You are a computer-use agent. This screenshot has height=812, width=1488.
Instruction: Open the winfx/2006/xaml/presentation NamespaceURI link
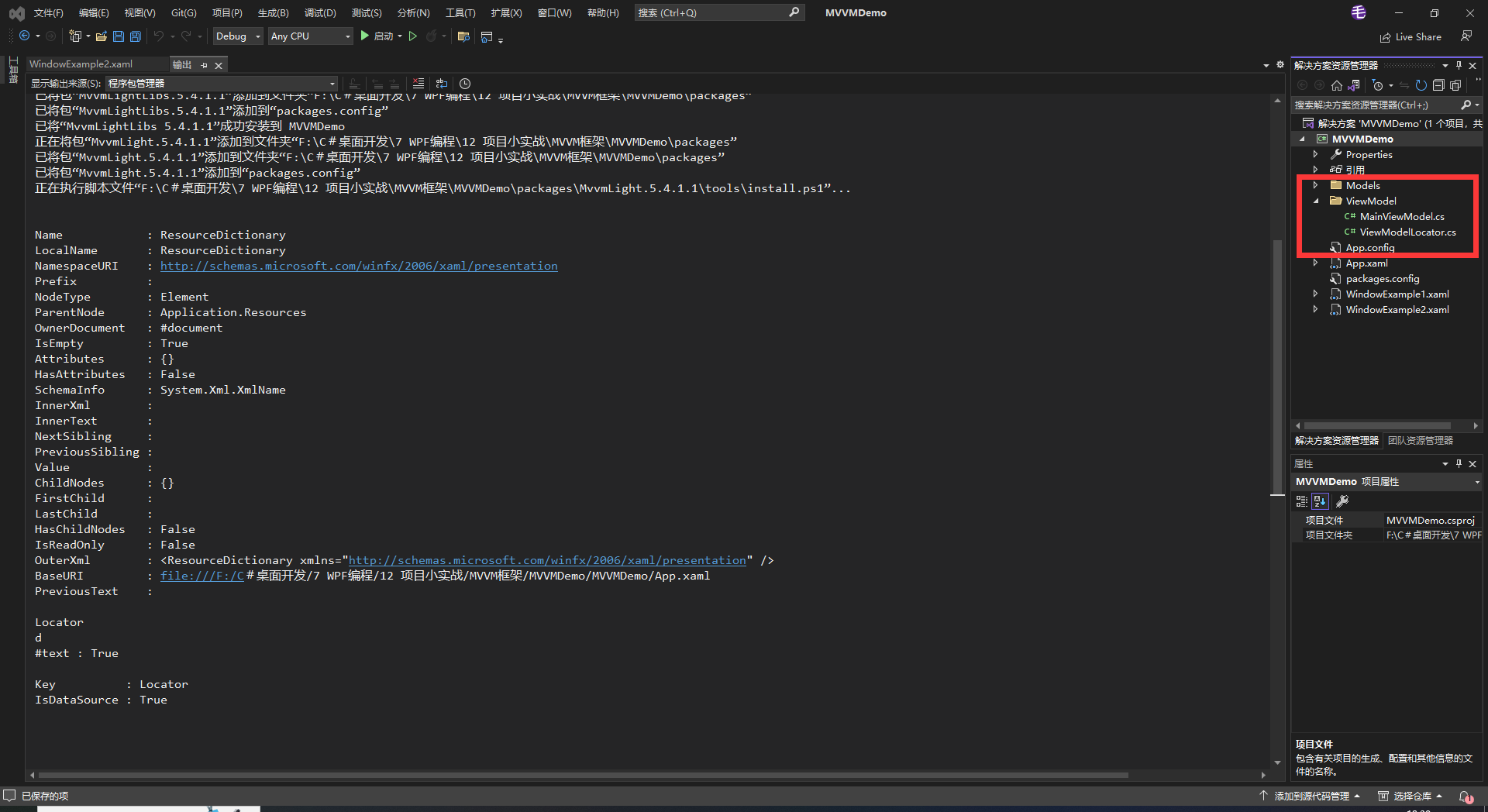(x=359, y=266)
